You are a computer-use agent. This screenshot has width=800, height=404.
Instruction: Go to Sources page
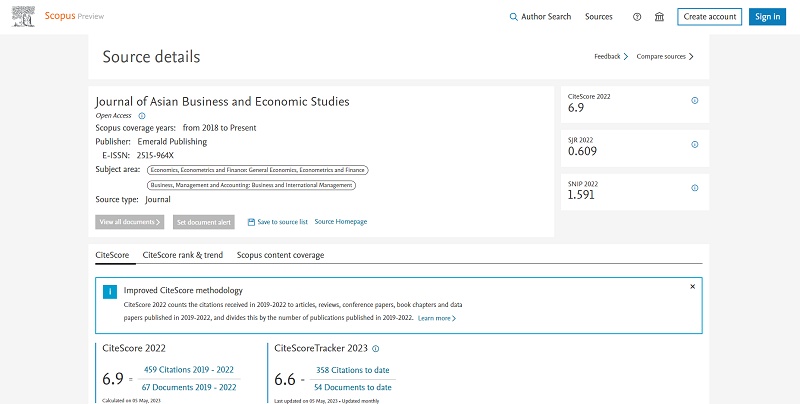(x=598, y=17)
